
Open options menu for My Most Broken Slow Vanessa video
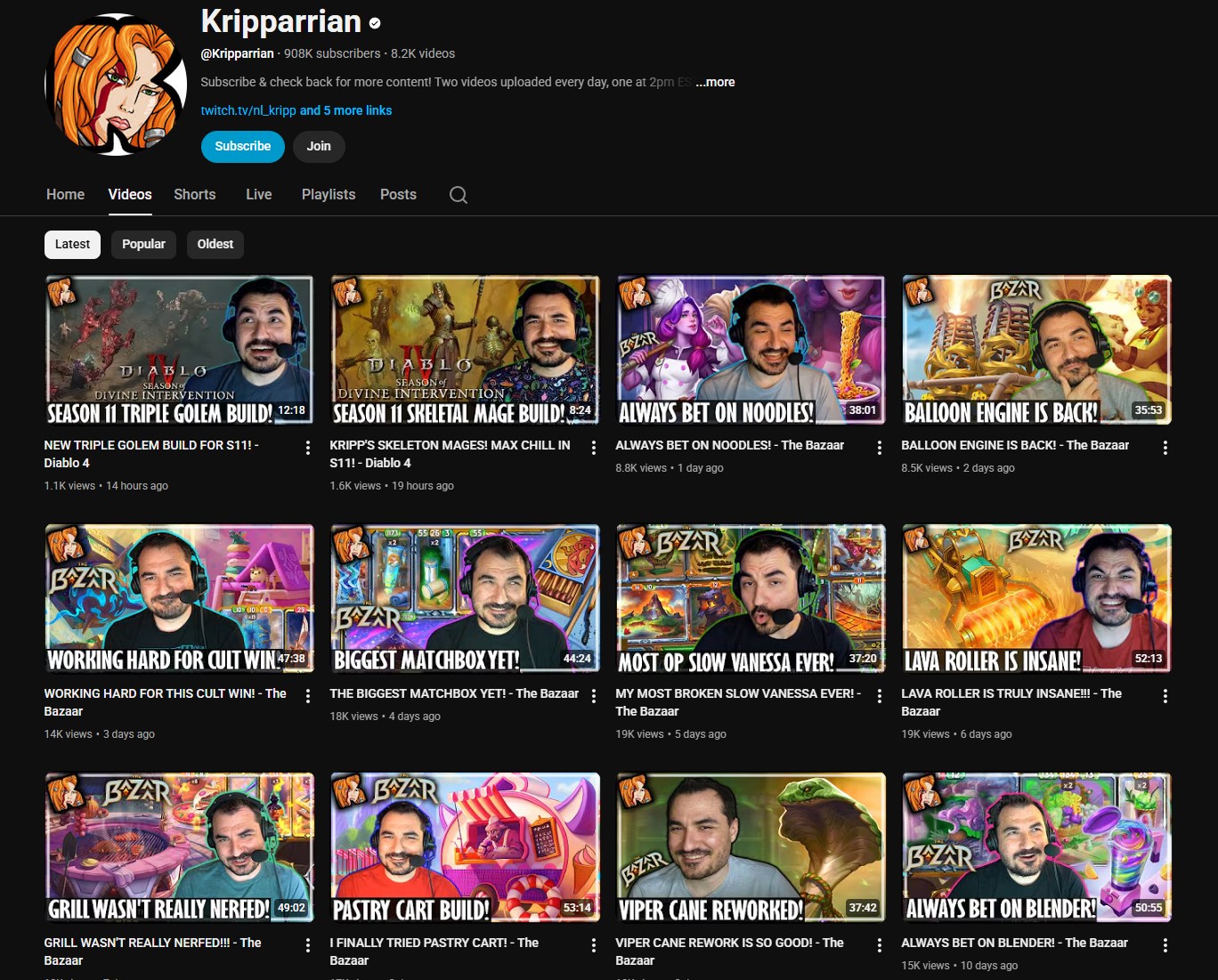pos(880,696)
